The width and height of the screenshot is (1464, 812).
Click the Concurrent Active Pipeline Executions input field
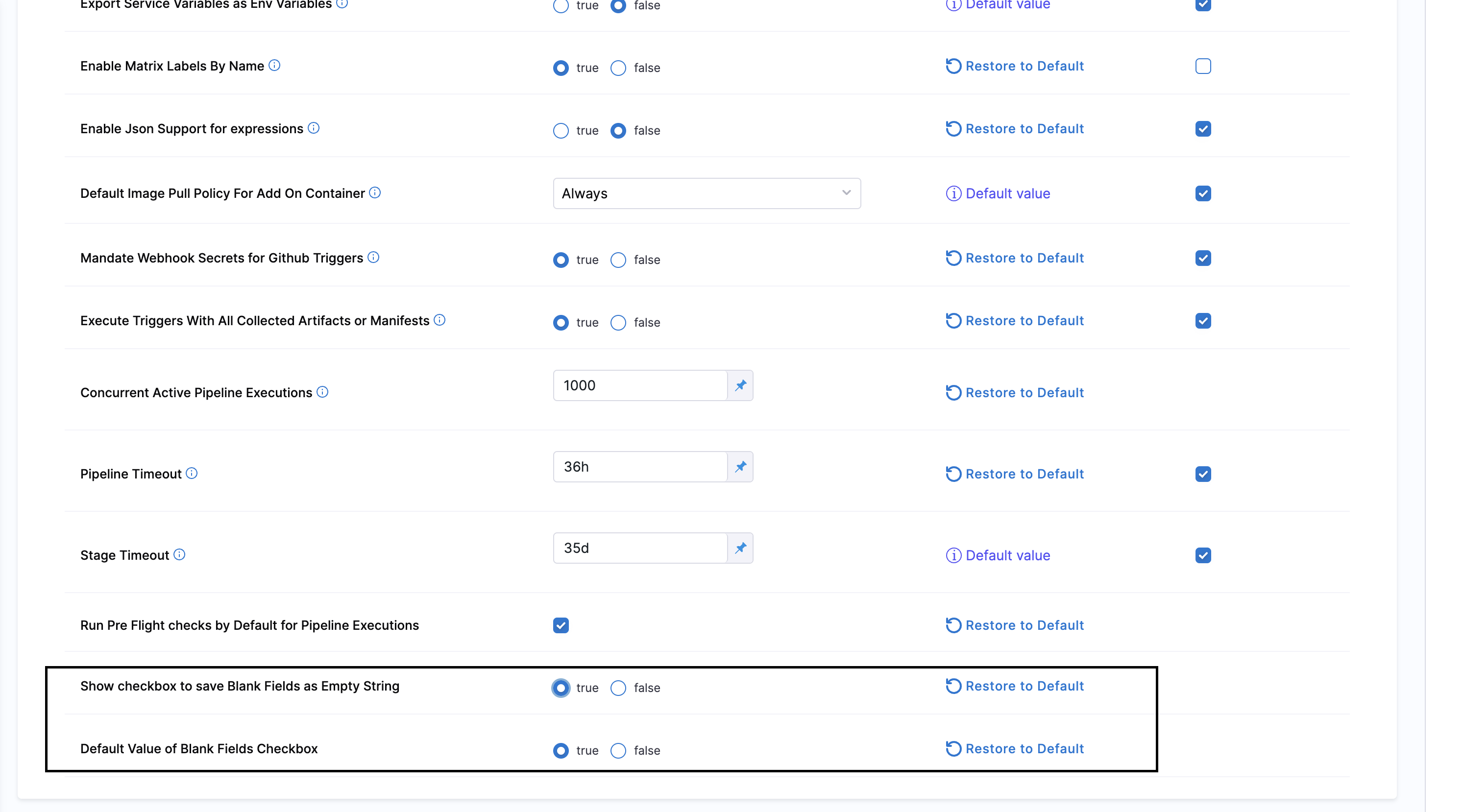tap(640, 386)
